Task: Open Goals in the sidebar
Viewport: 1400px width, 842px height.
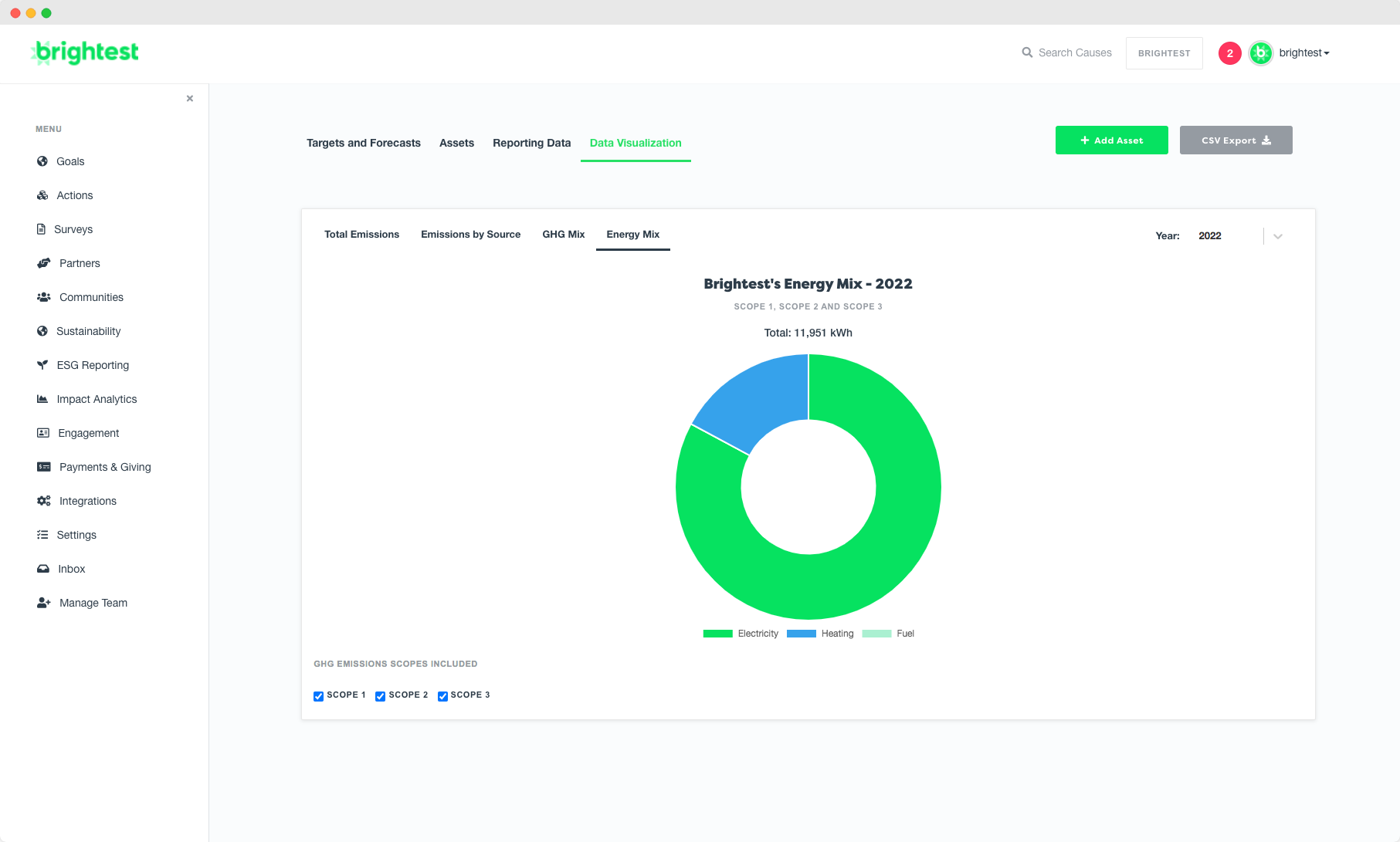Action: pos(70,161)
